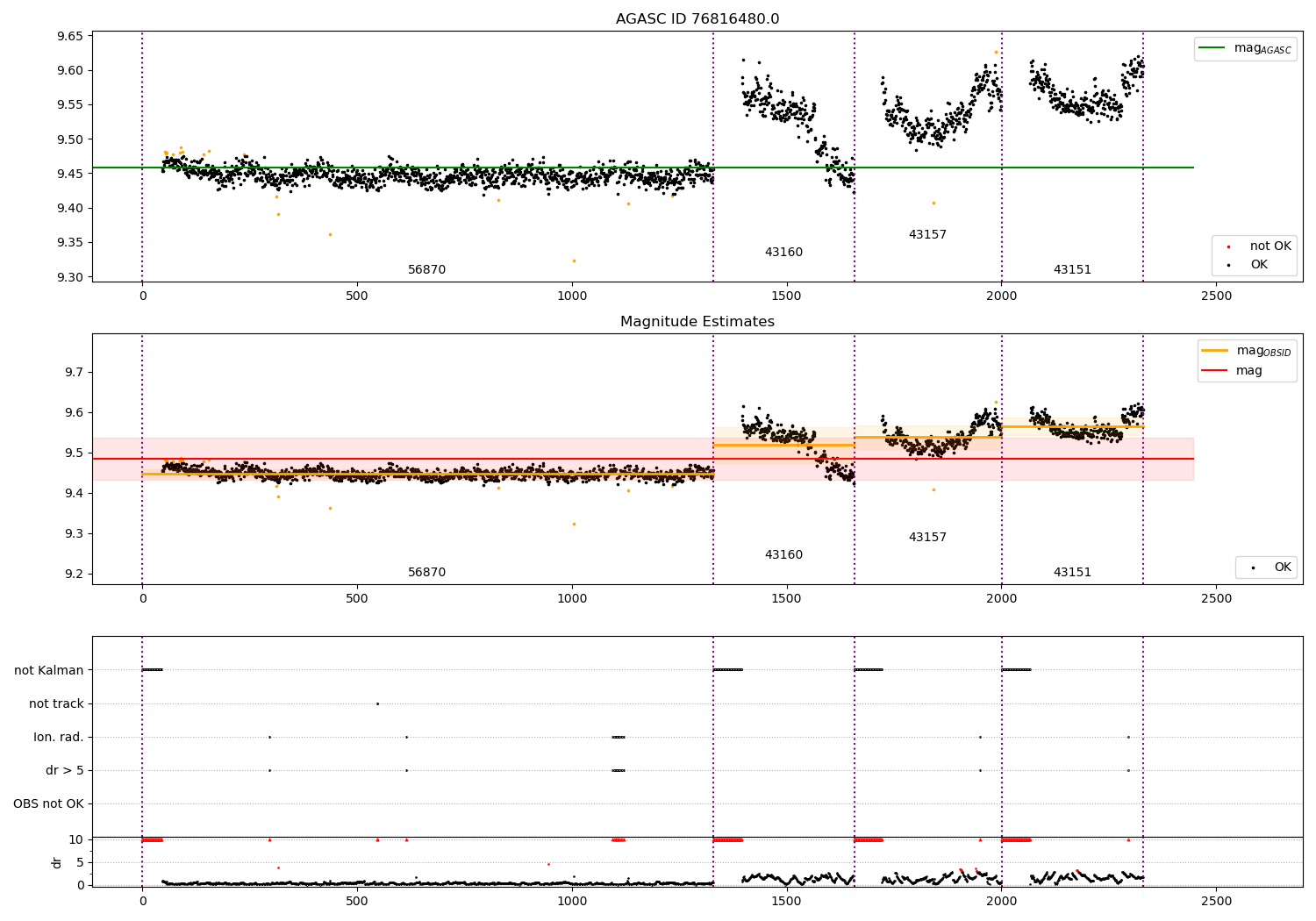The image size is (1316, 921).
Task: Click the "not OK" legend entry
Action: coord(1258,246)
